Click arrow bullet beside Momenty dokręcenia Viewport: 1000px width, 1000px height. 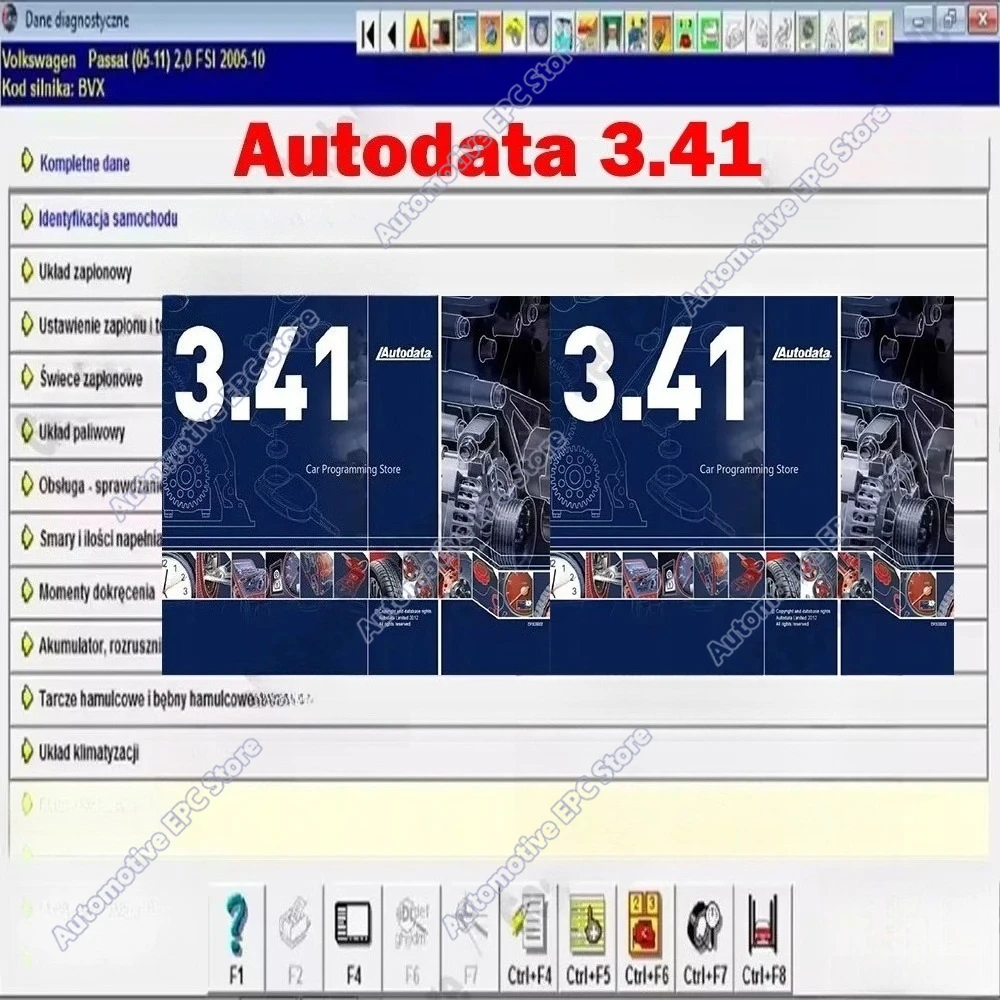(26, 591)
